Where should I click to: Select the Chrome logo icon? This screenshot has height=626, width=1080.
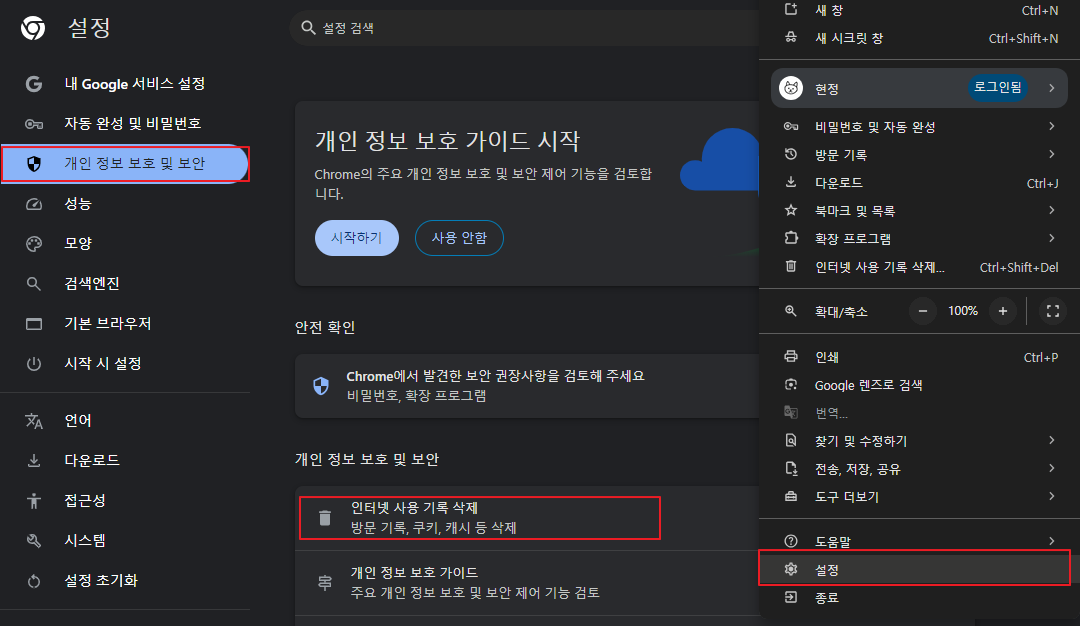point(31,28)
